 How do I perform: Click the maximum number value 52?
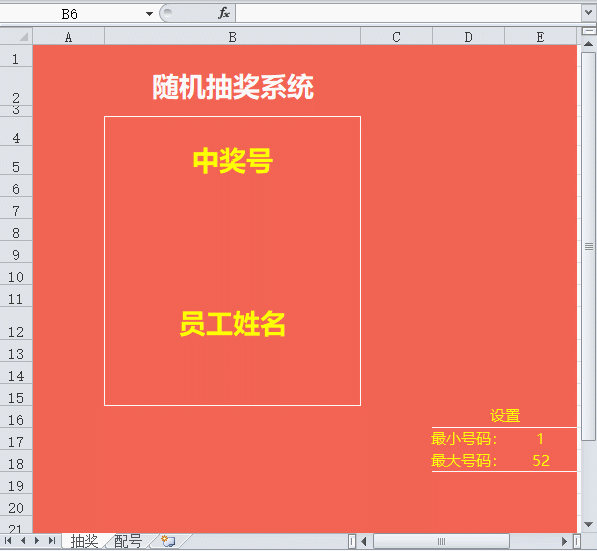tap(541, 461)
